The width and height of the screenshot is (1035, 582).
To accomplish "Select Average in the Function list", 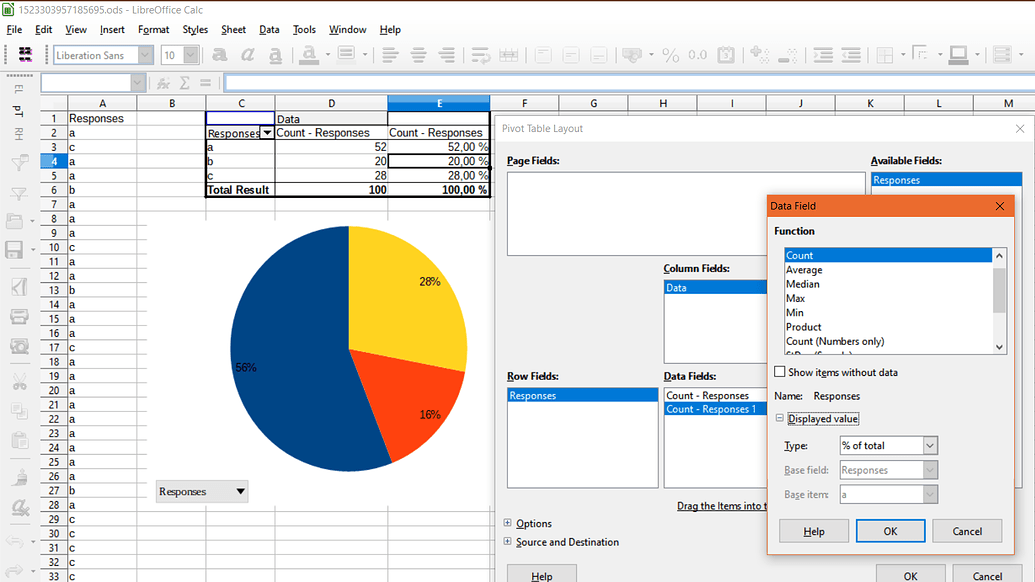I will coord(888,270).
